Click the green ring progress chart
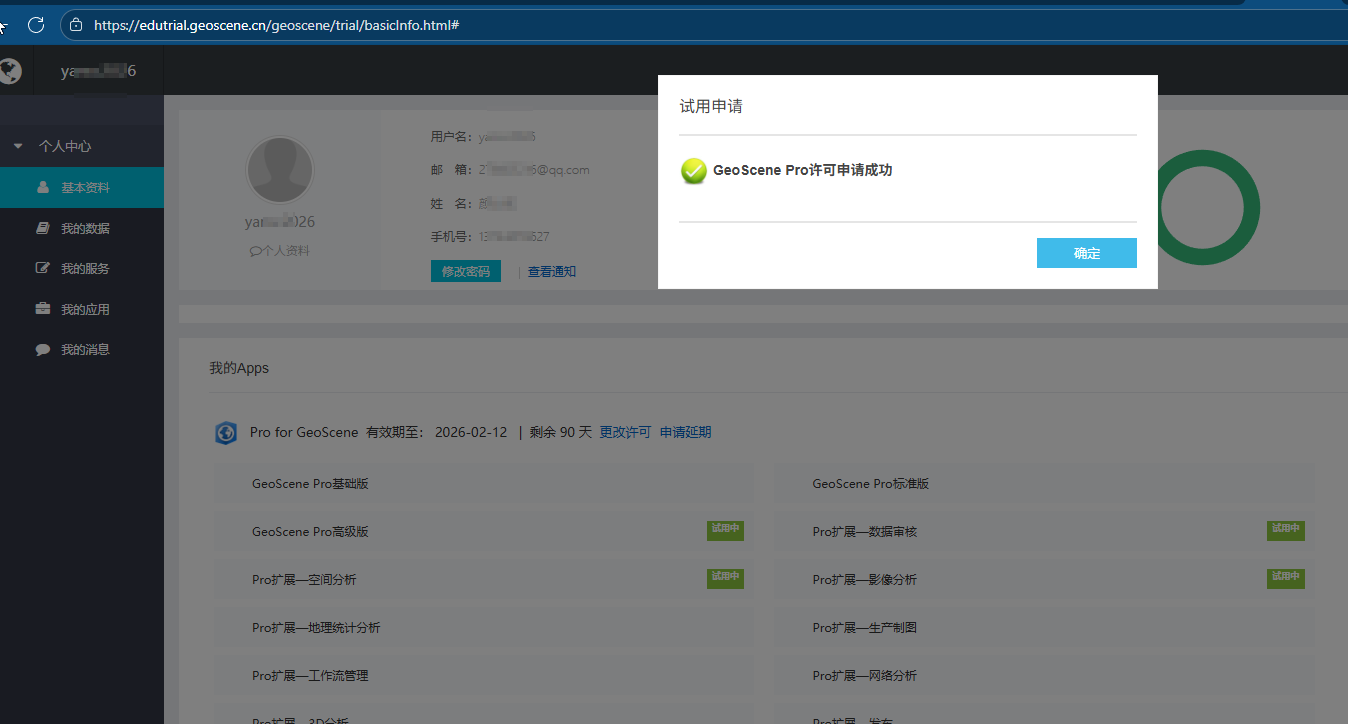Viewport: 1348px width, 724px height. [1202, 208]
